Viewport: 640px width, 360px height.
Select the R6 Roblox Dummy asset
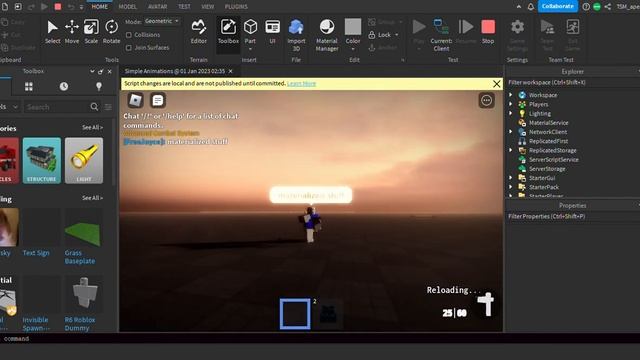83,304
